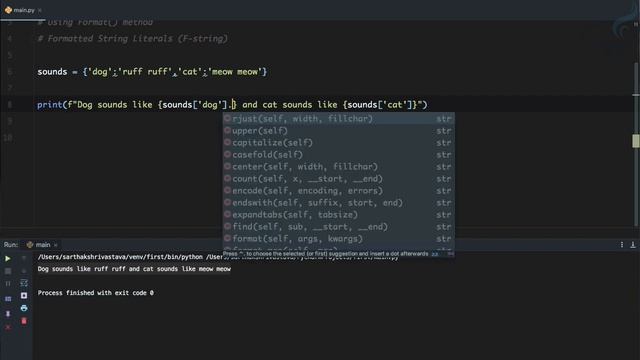Choose casefold(self) completion suggestion
The height and width of the screenshot is (360, 640).
338,155
